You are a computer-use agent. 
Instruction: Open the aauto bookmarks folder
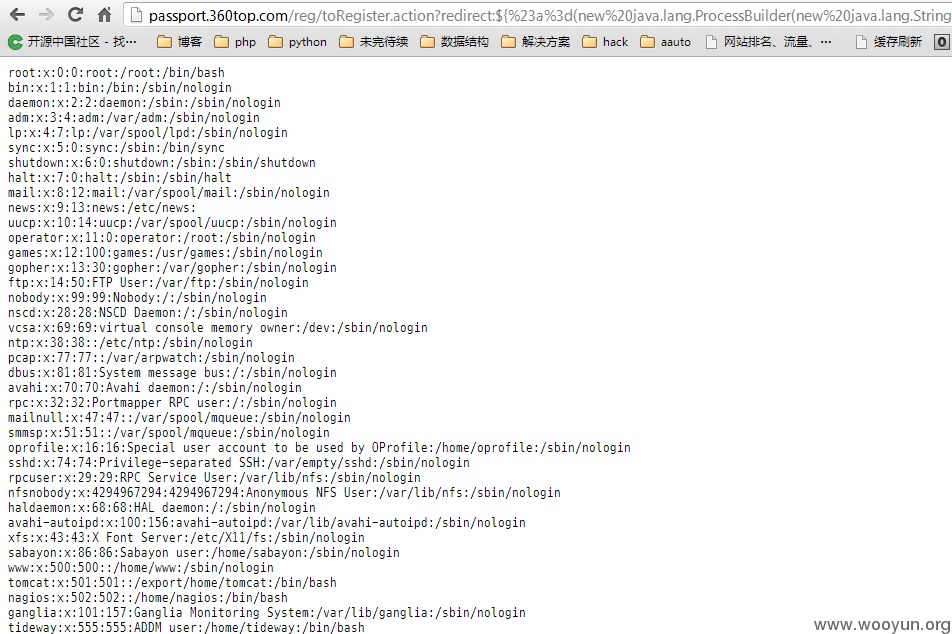tap(666, 42)
